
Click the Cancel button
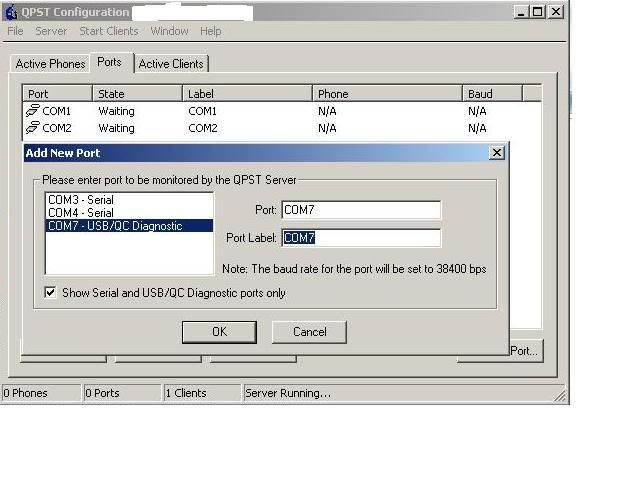pyautogui.click(x=309, y=332)
